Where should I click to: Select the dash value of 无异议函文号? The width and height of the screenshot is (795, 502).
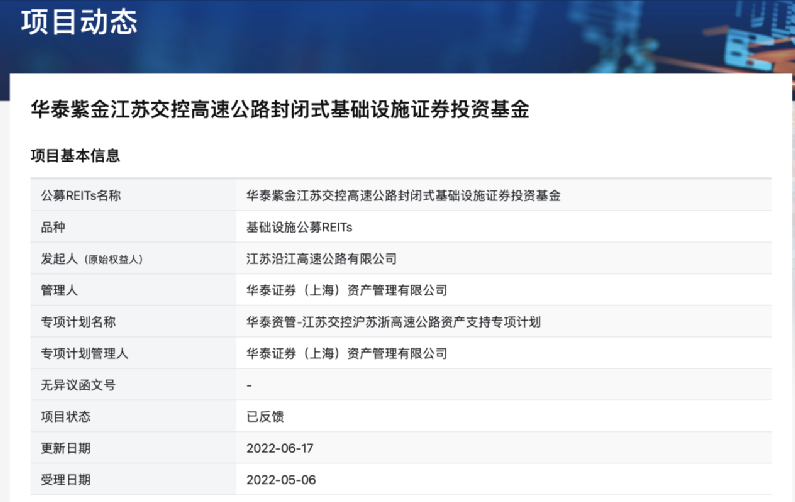click(x=249, y=385)
